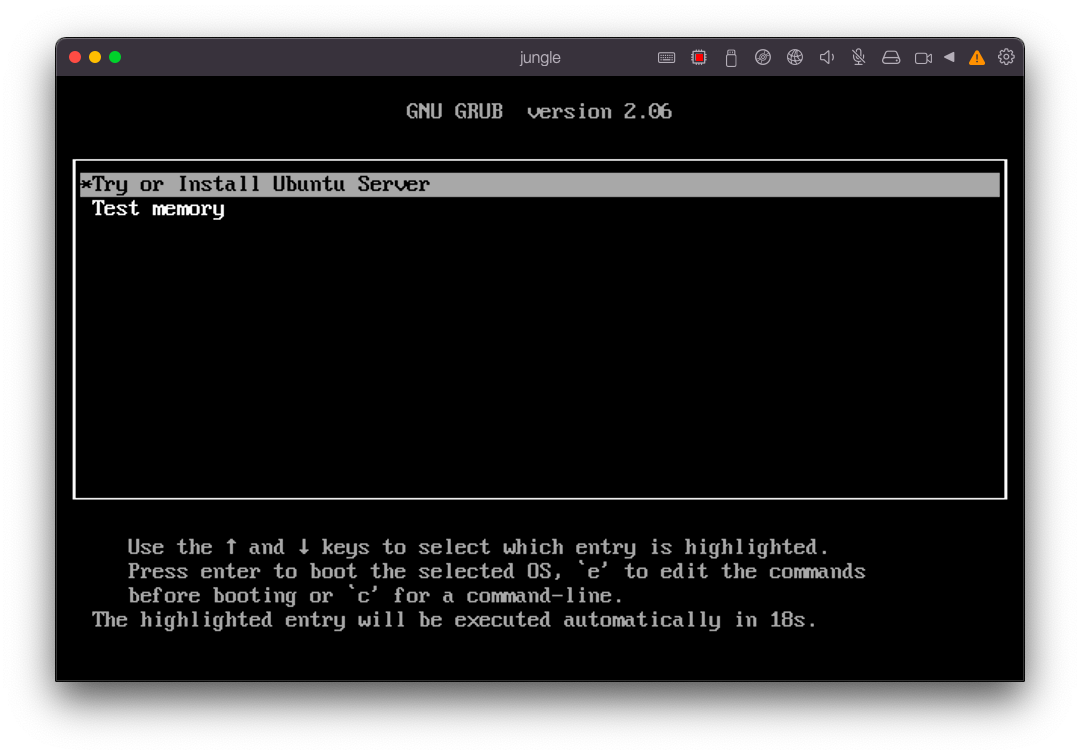Collapse the toolbar with the left triangle arrow
Screen dimensions: 1080x755
point(949,57)
